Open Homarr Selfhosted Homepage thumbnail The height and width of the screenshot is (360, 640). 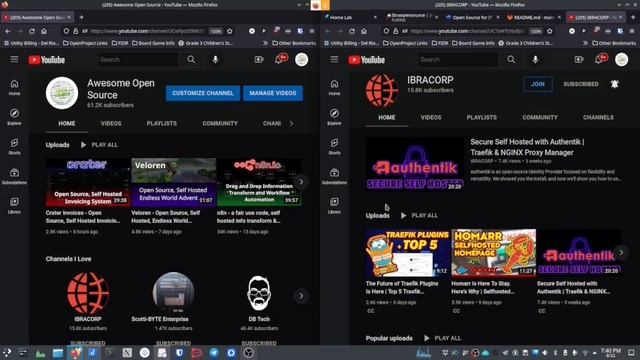coord(493,253)
